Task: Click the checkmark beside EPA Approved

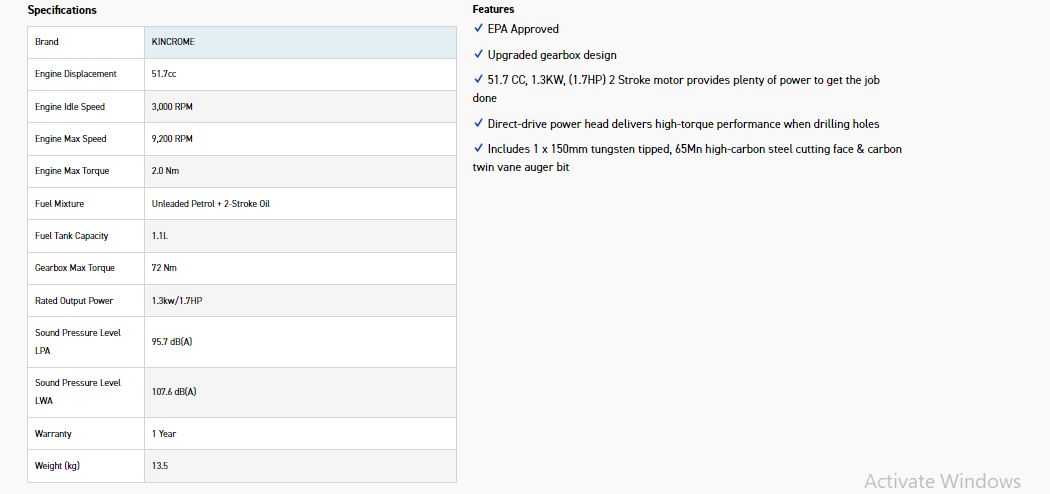Action: (478, 29)
